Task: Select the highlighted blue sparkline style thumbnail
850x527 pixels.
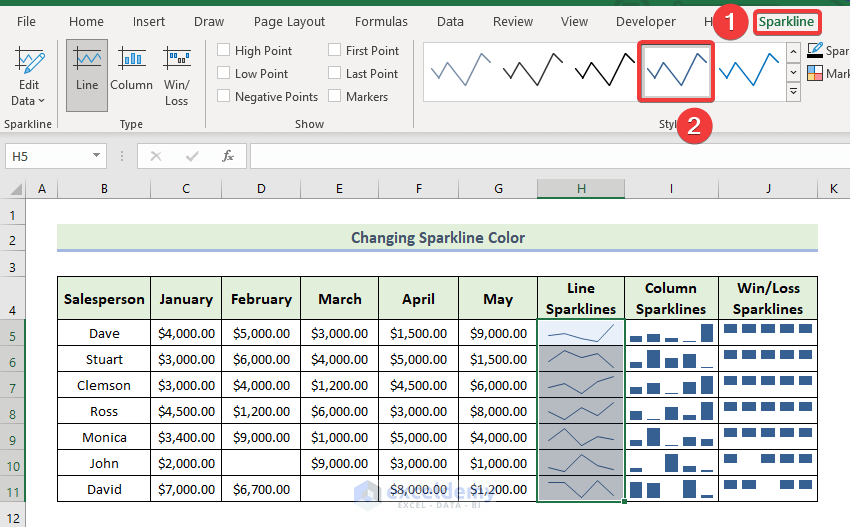Action: [x=677, y=71]
